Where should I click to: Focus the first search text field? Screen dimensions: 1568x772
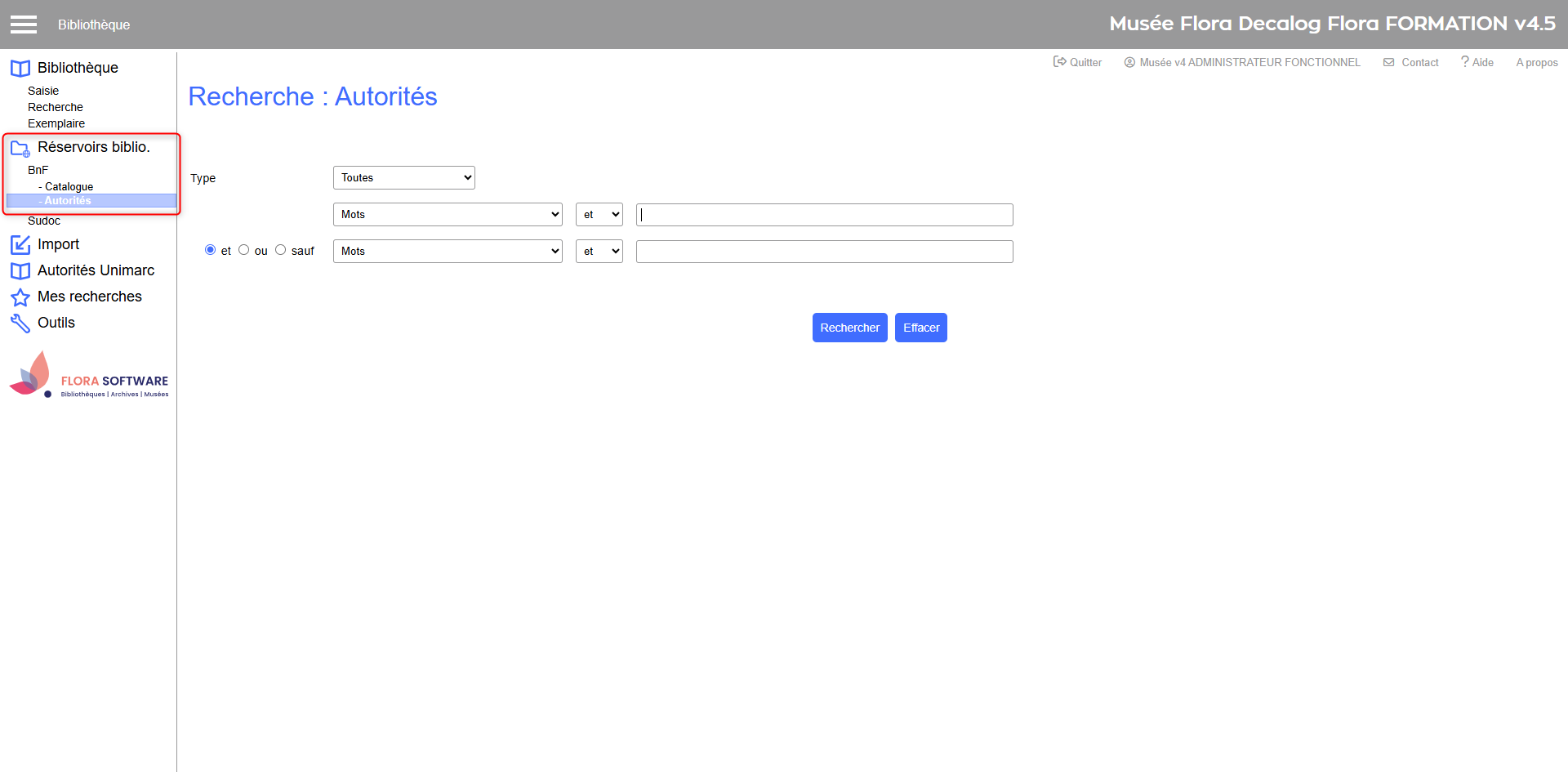coord(824,215)
